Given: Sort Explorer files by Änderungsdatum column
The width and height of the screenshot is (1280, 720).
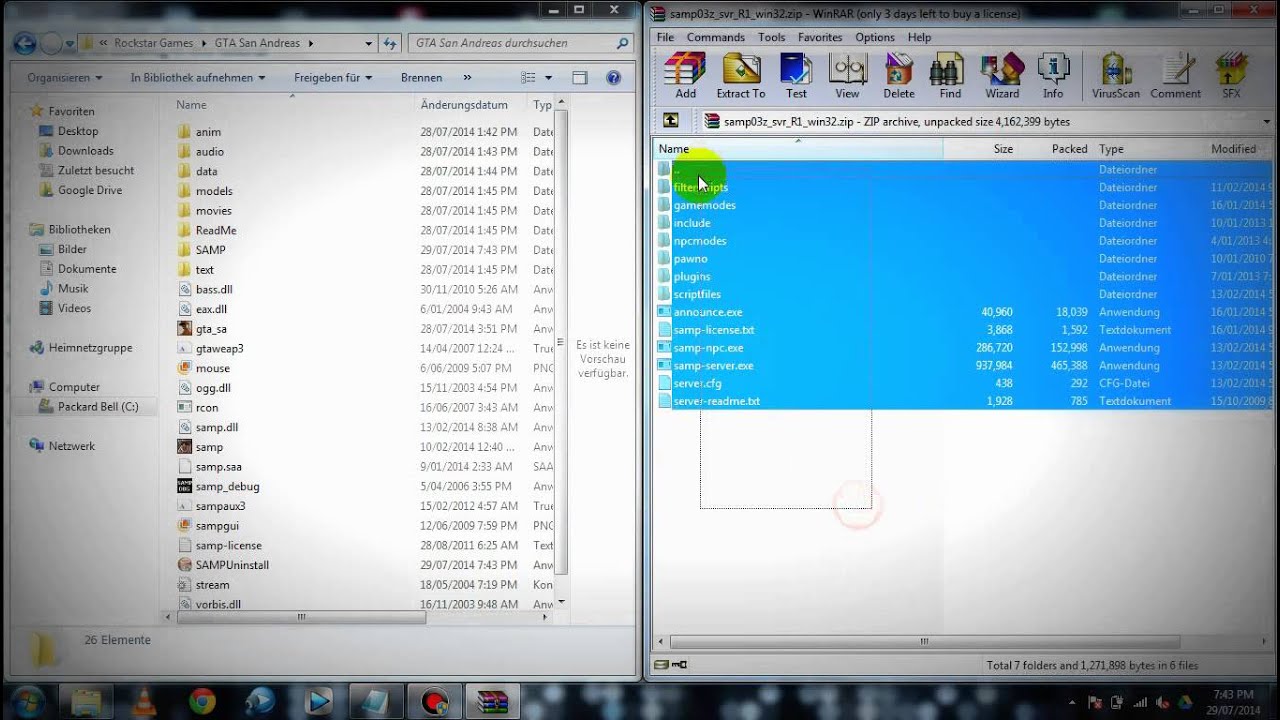Looking at the screenshot, I should click(471, 104).
